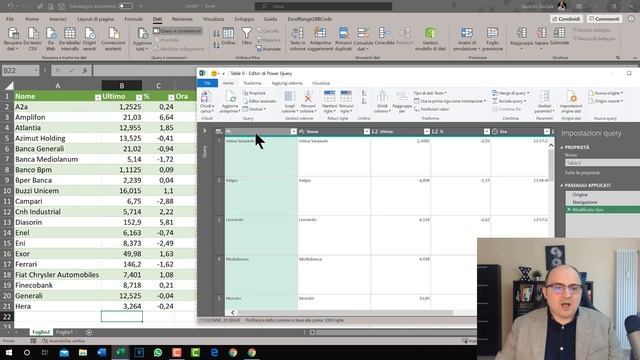Click Subtotale icon
This screenshot has height=360, width=640.
tap(559, 36)
